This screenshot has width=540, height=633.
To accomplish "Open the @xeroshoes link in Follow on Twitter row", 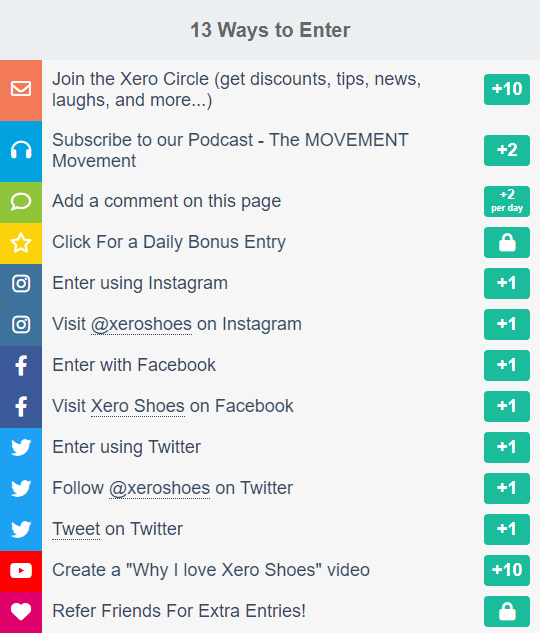I will tap(159, 488).
